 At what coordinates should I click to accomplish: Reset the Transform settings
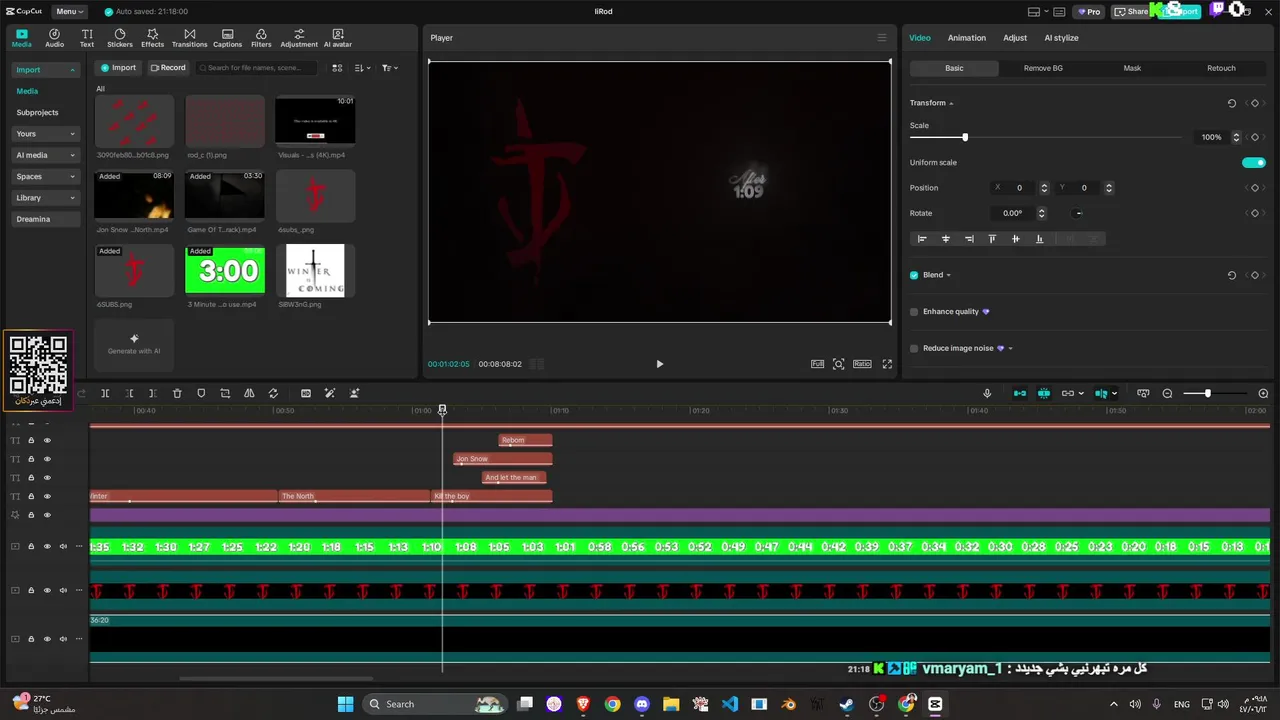click(1231, 103)
